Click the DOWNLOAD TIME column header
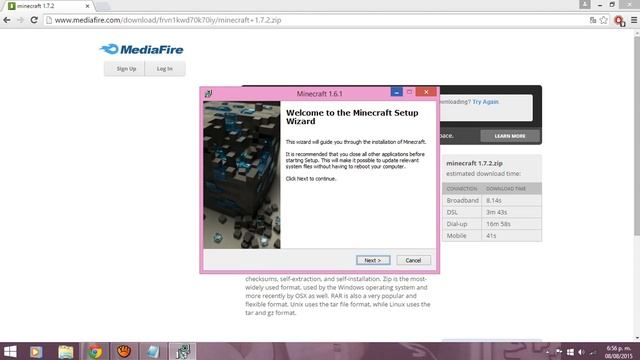This screenshot has width=640, height=360. point(506,189)
